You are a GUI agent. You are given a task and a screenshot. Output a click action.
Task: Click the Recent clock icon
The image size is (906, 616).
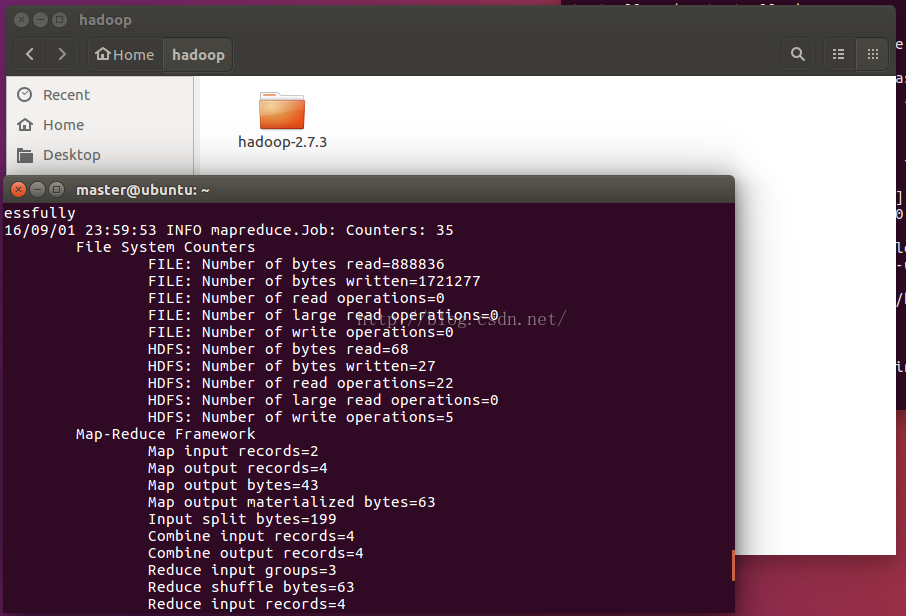click(24, 94)
